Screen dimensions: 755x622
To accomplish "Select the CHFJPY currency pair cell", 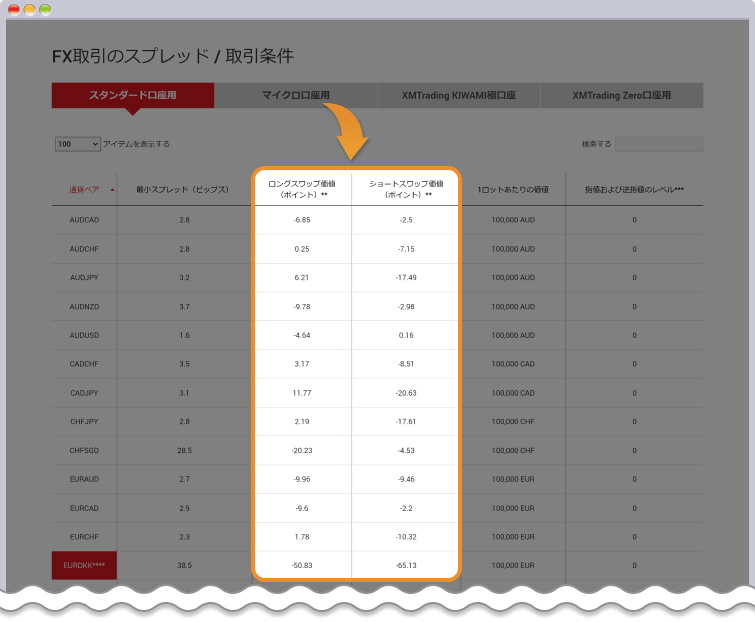I will pos(84,422).
